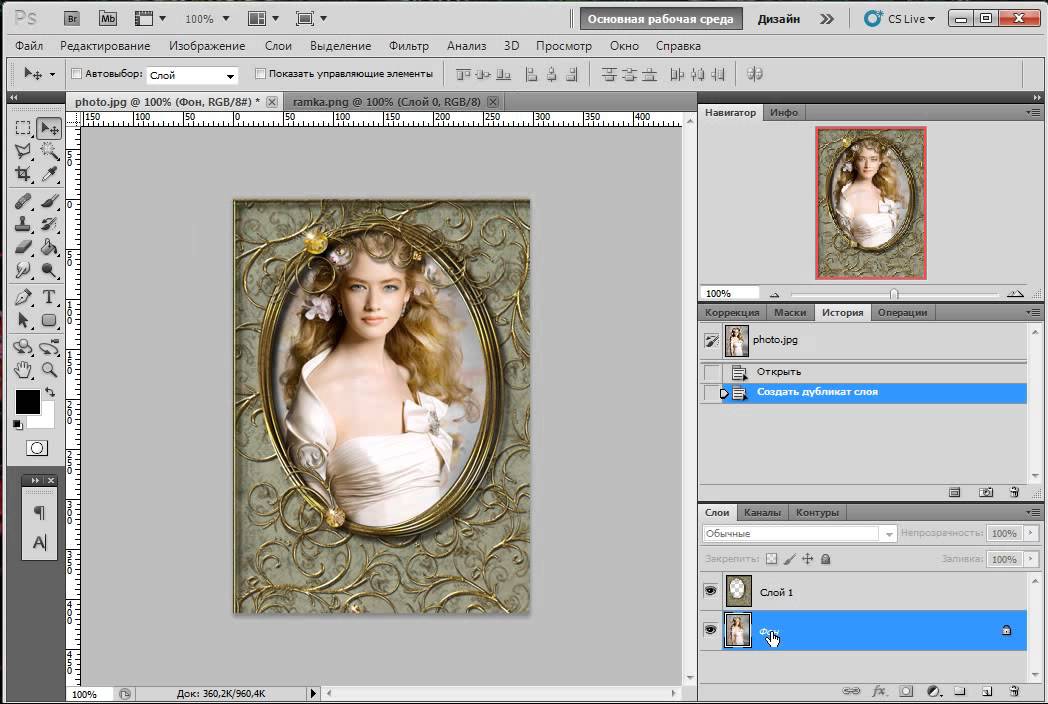
Task: Click the black foreground color swatch
Action: (27, 402)
